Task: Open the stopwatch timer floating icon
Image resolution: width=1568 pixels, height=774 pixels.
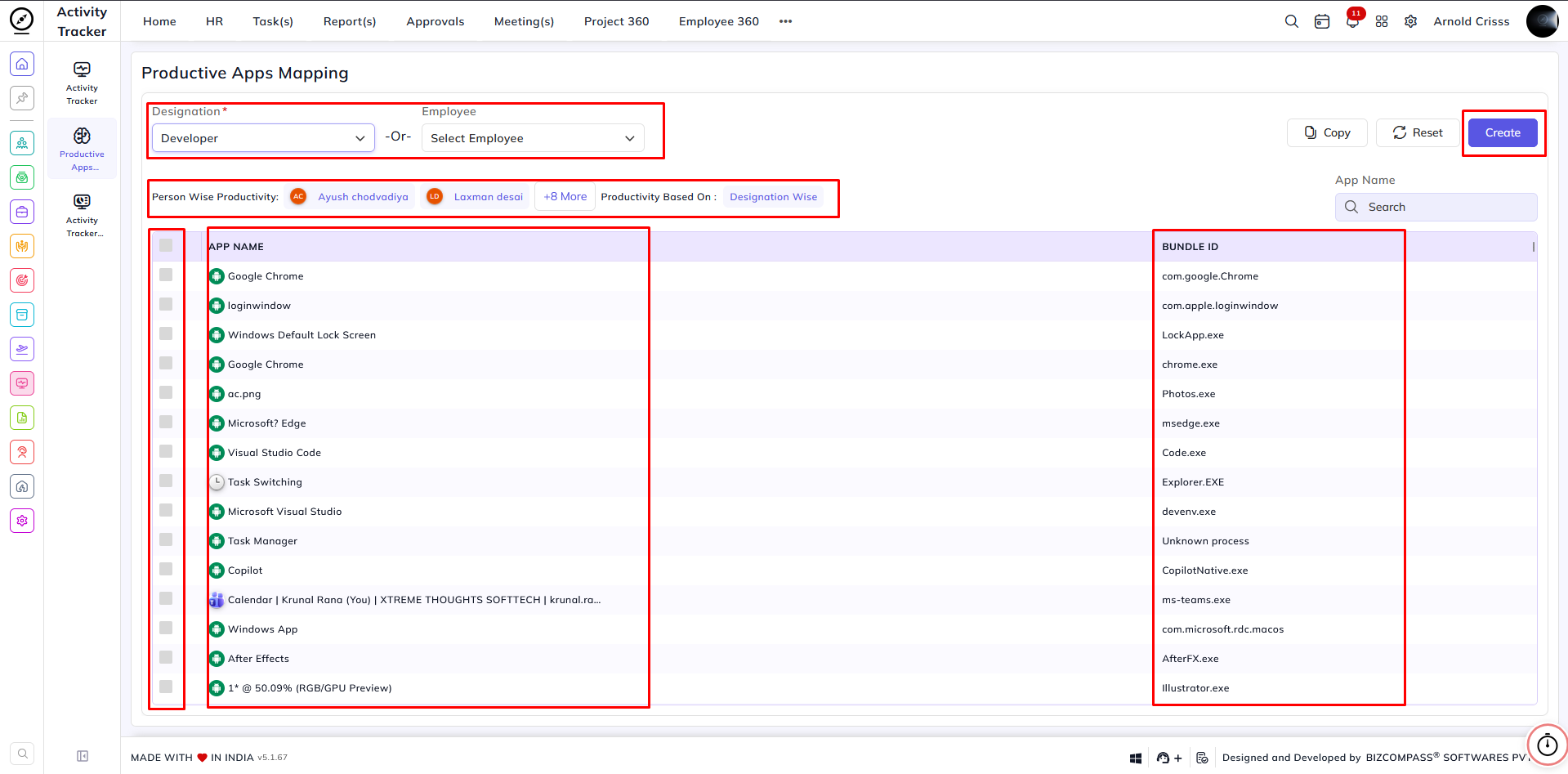Action: 1548,745
